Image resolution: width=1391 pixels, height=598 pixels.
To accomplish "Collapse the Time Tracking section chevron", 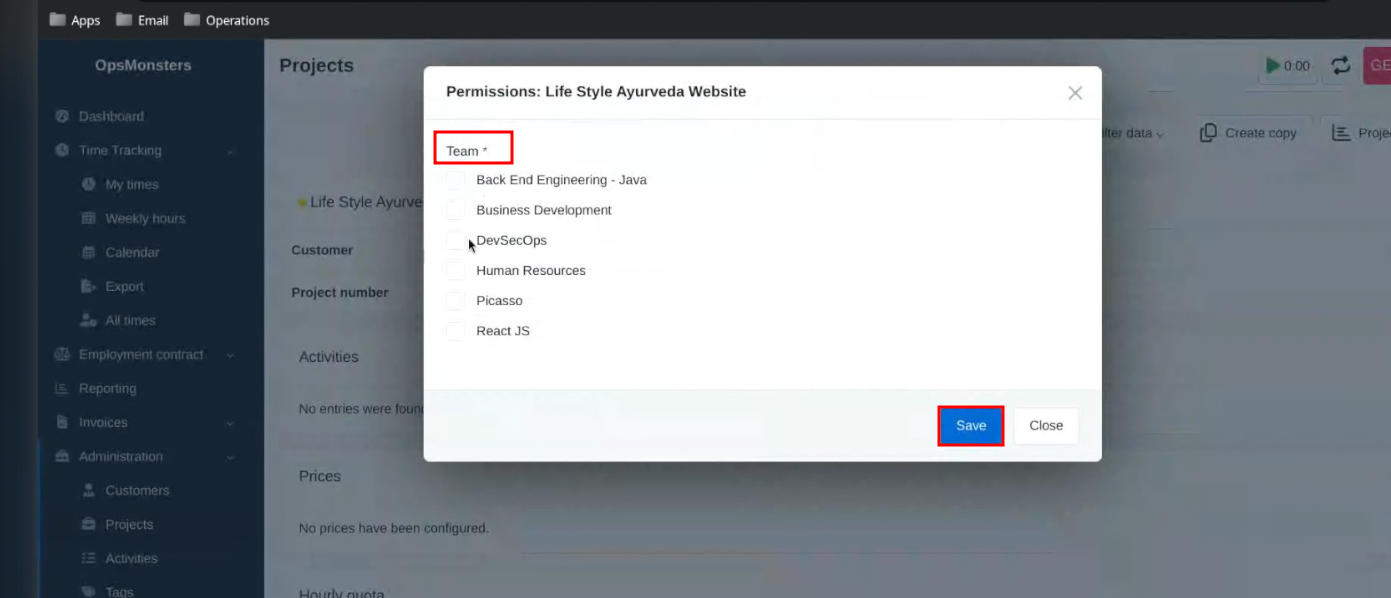I will click(231, 151).
